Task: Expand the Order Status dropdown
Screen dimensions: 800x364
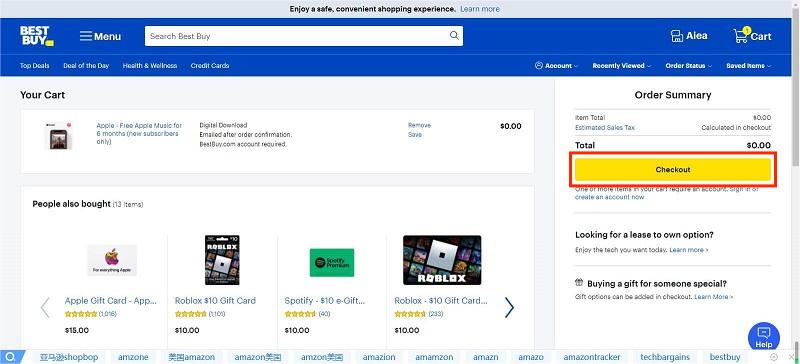Action: [x=688, y=66]
